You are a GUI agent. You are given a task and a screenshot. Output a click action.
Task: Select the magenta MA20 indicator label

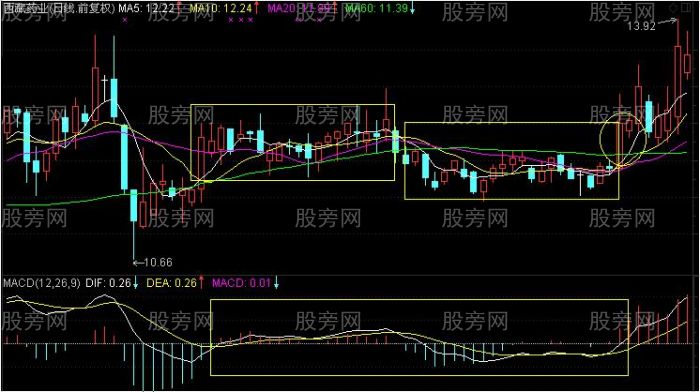(299, 8)
